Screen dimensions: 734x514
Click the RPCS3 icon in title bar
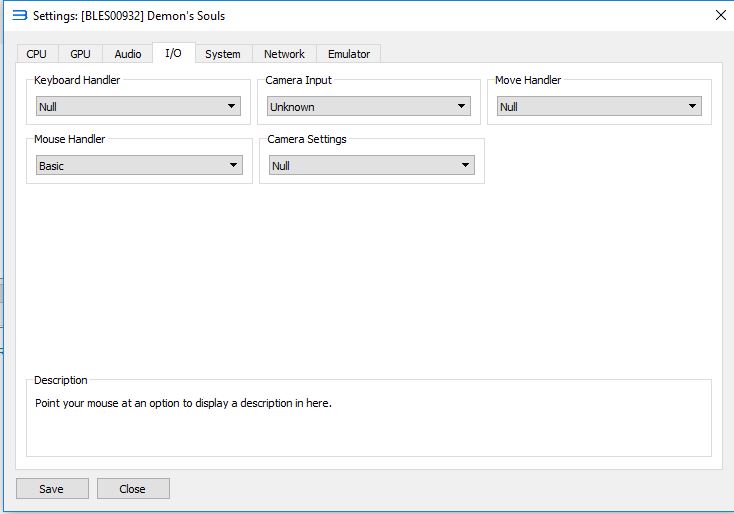(19, 15)
